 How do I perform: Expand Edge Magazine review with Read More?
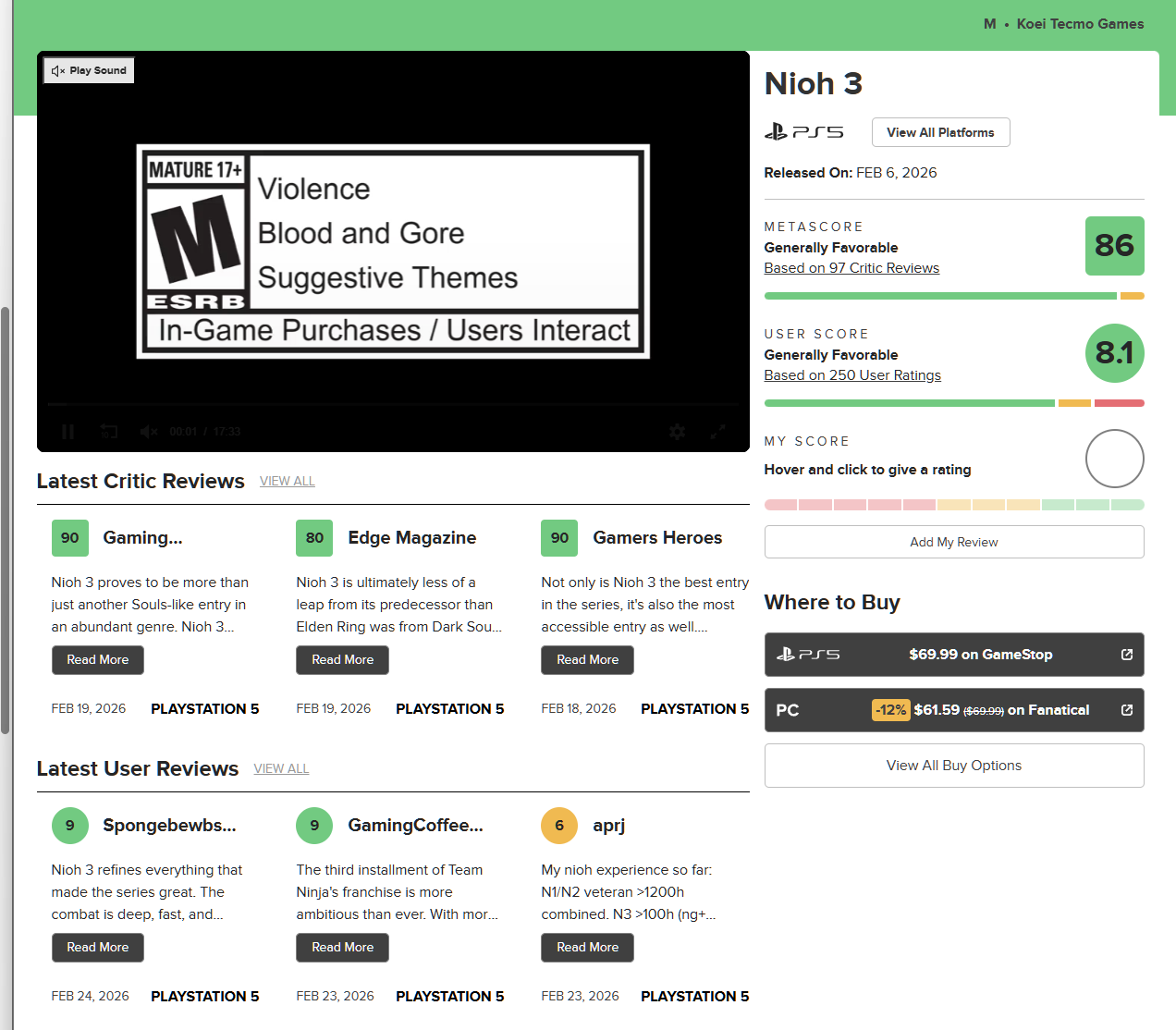pyautogui.click(x=342, y=660)
